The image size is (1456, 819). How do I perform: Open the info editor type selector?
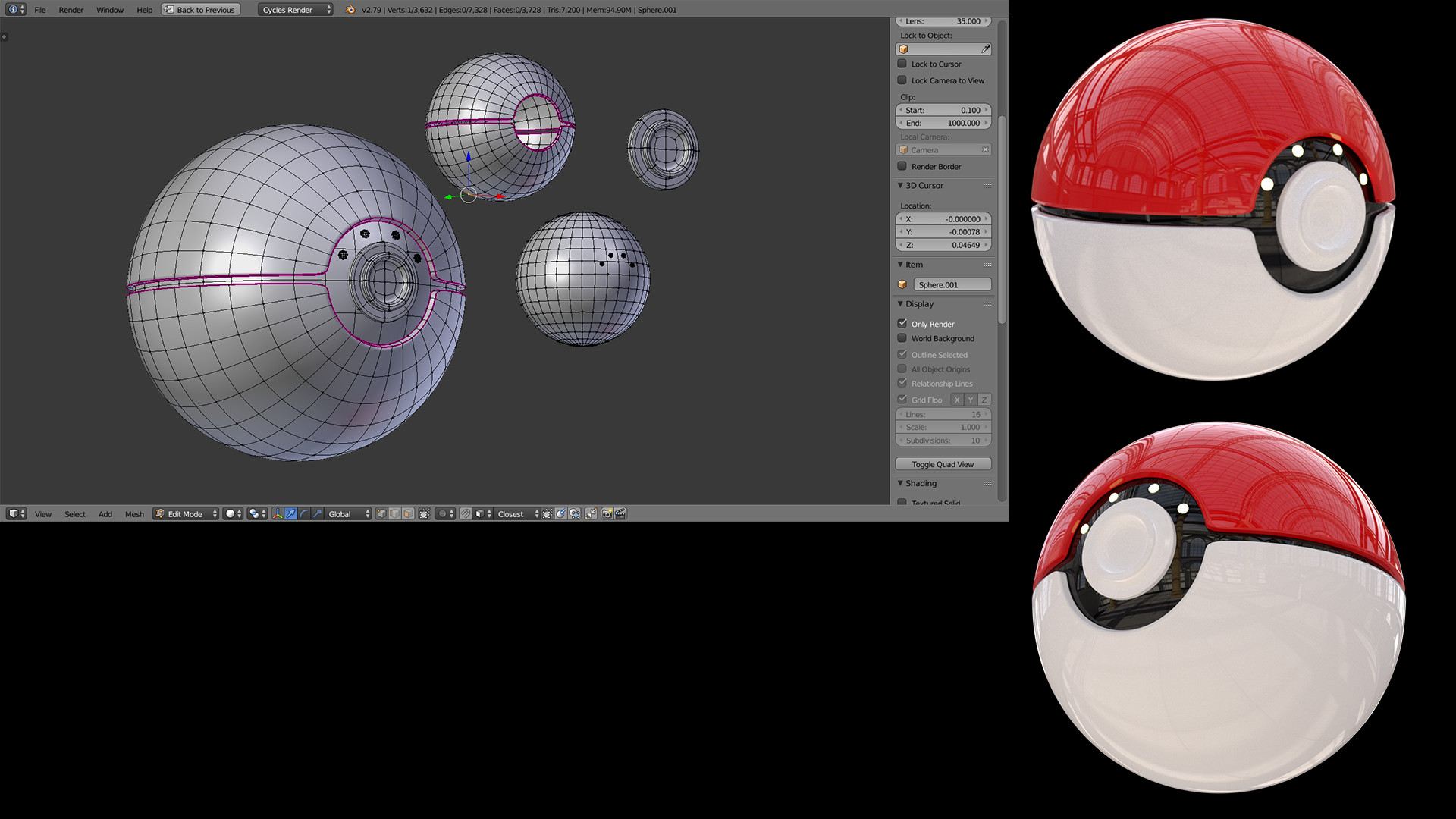tap(16, 9)
